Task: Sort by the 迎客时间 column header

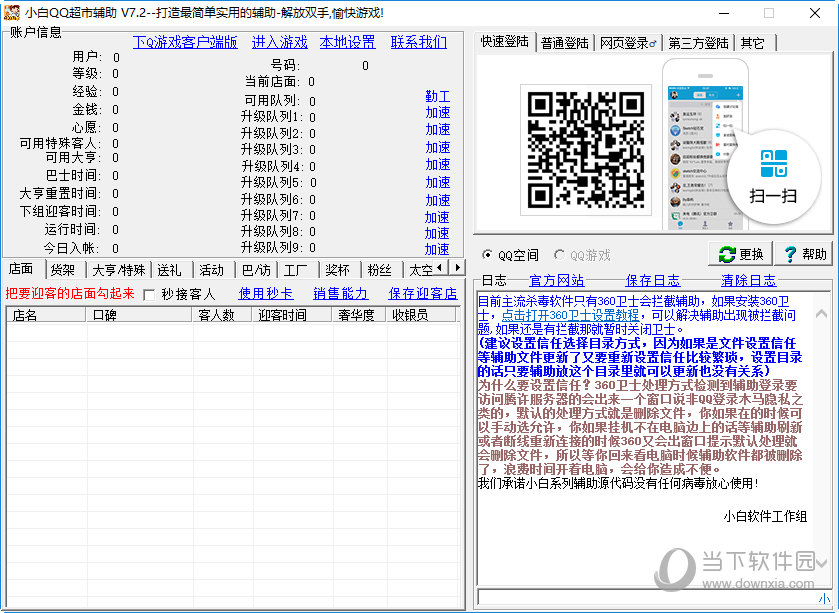Action: pyautogui.click(x=292, y=315)
